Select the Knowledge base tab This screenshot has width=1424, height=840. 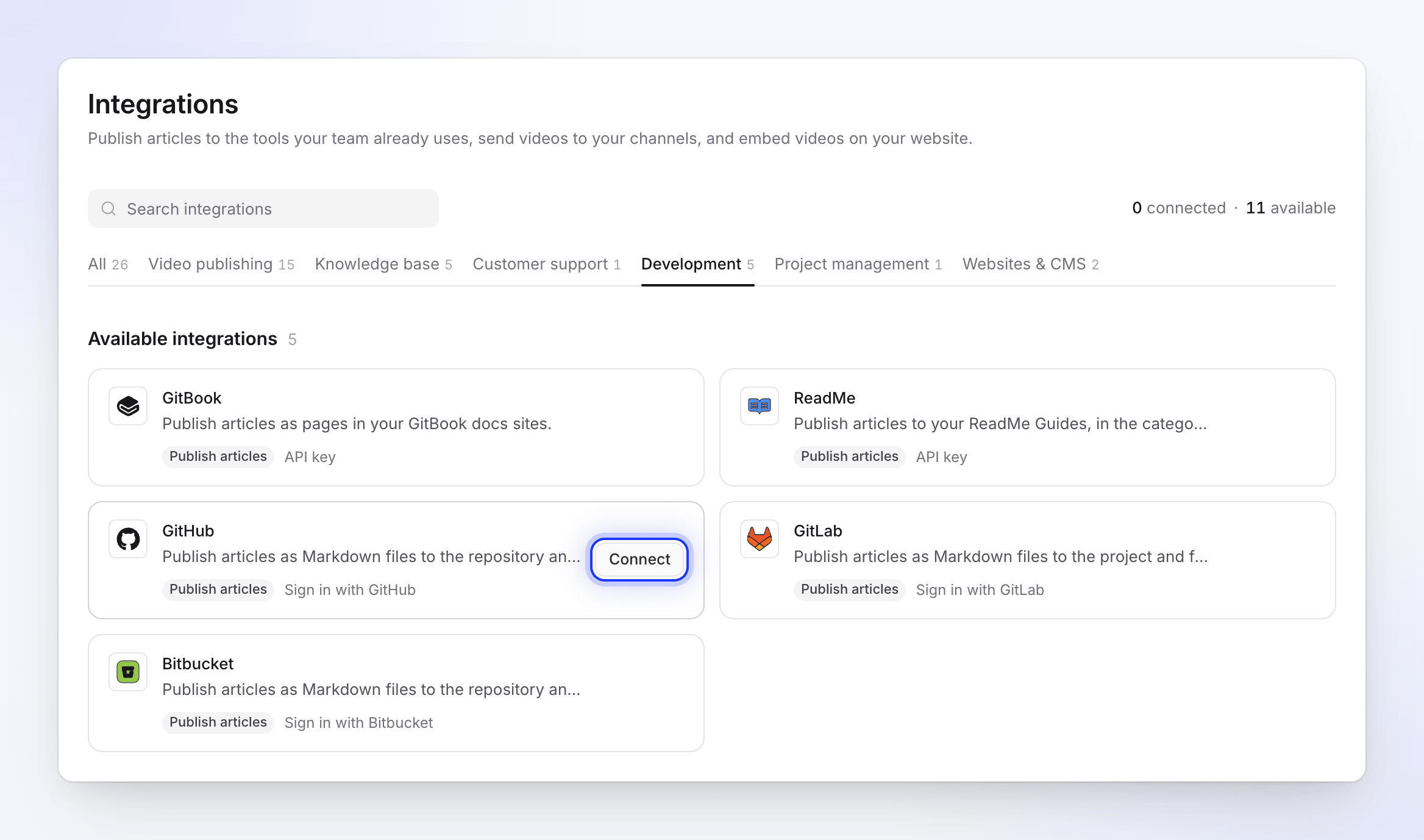click(x=383, y=264)
